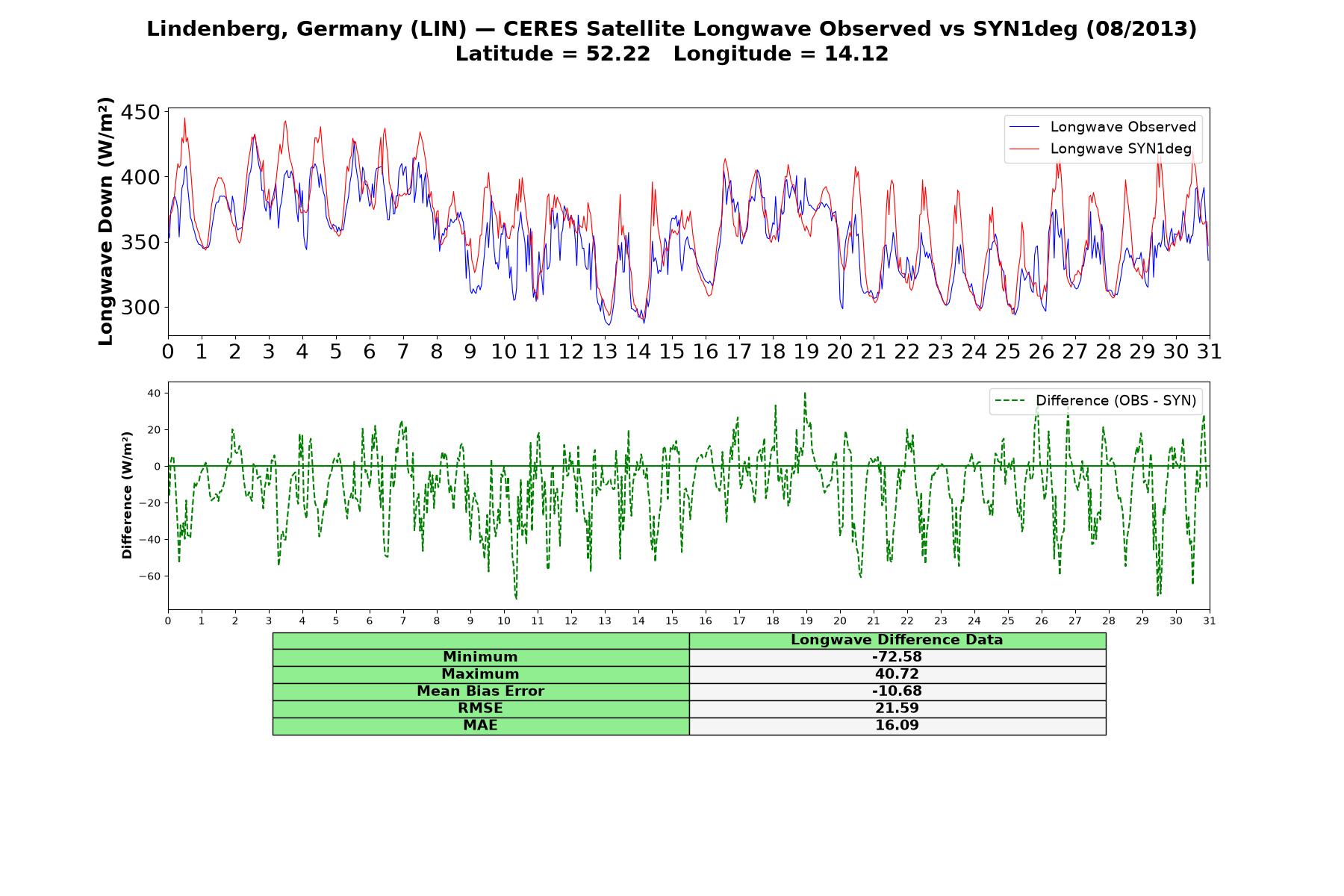Click the blue line sample in legend
Screen dimensions: 1344x896
[x=1024, y=128]
